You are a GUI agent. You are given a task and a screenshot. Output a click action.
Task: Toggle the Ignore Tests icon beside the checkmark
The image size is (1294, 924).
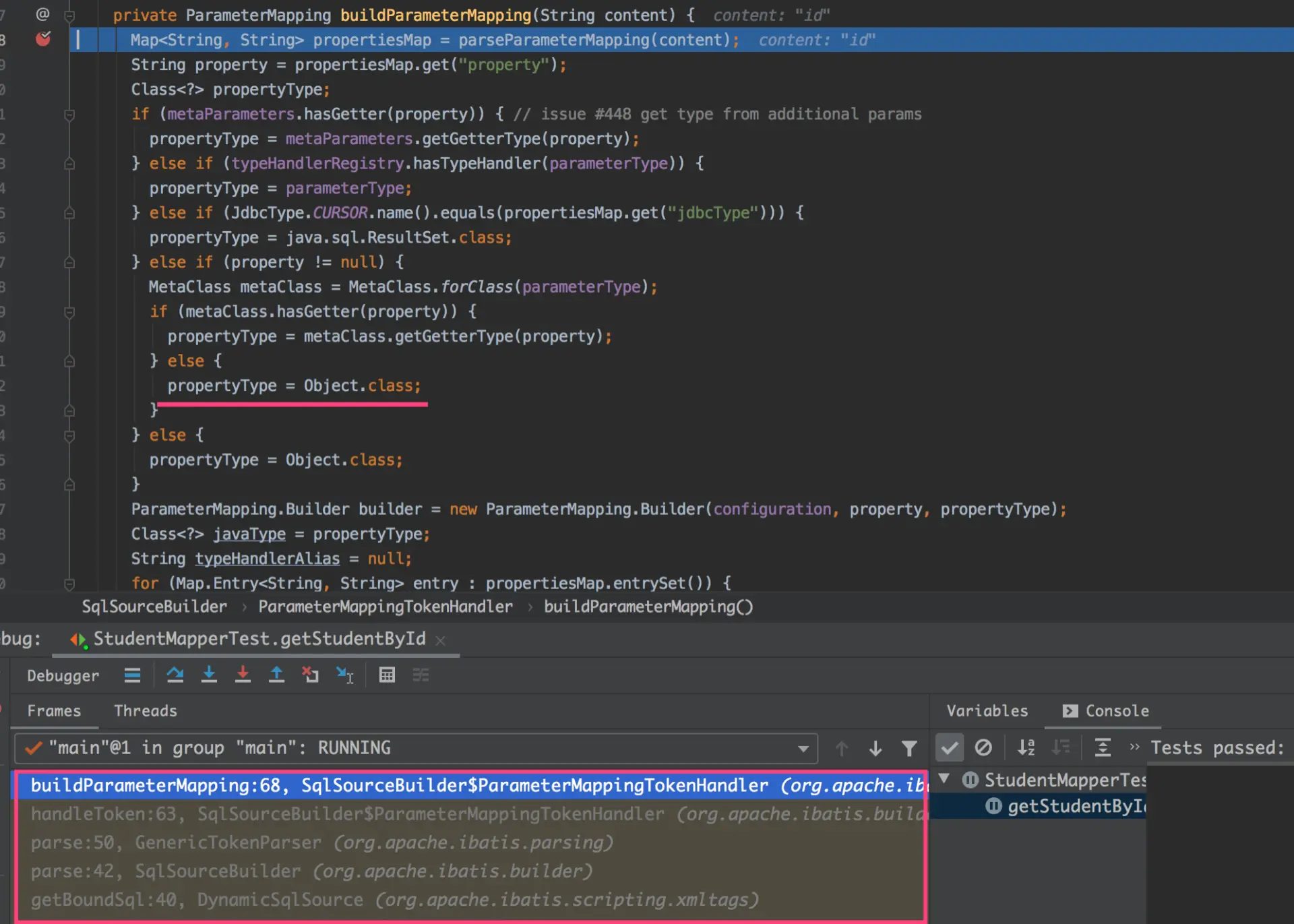985,747
